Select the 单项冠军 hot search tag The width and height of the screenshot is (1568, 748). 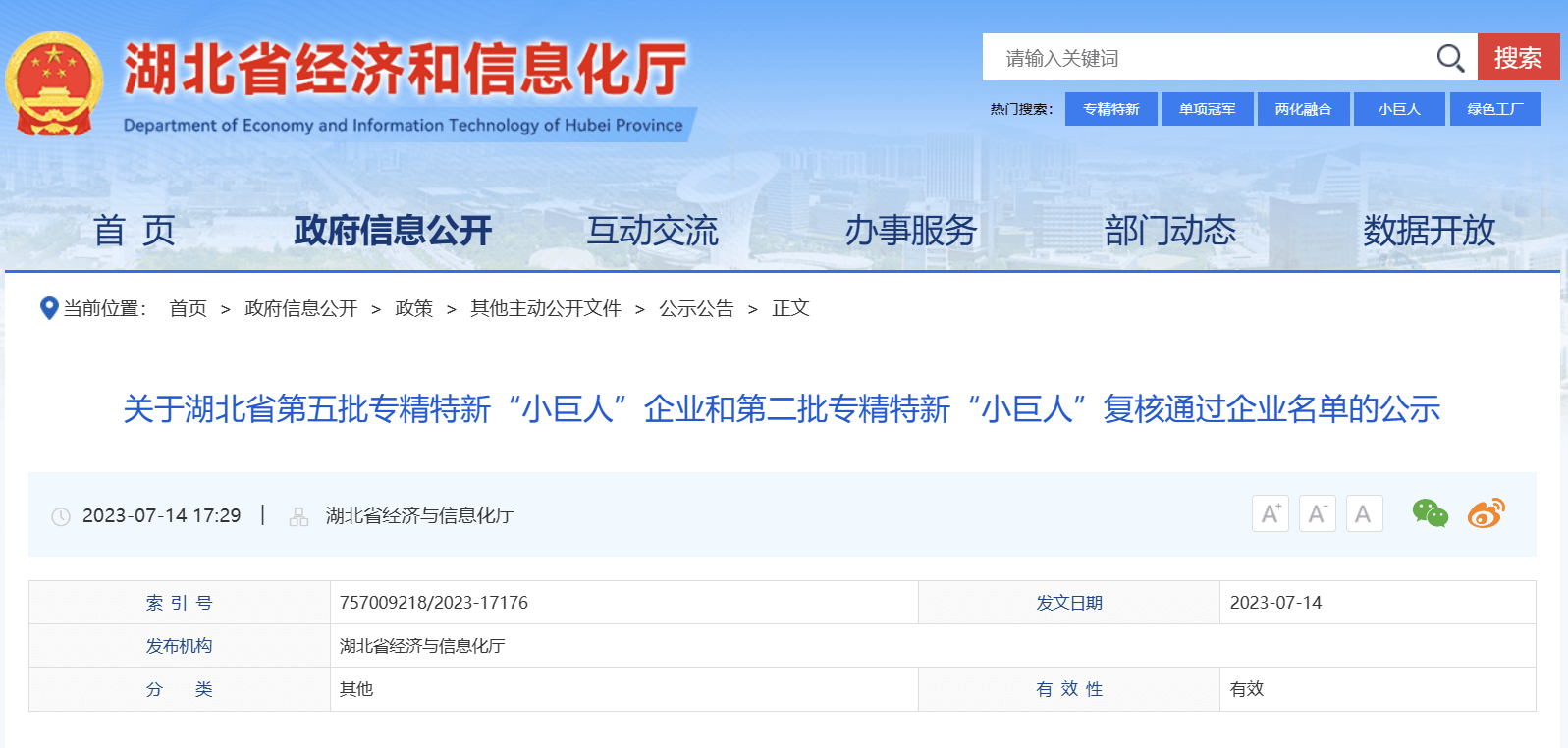click(x=1207, y=109)
